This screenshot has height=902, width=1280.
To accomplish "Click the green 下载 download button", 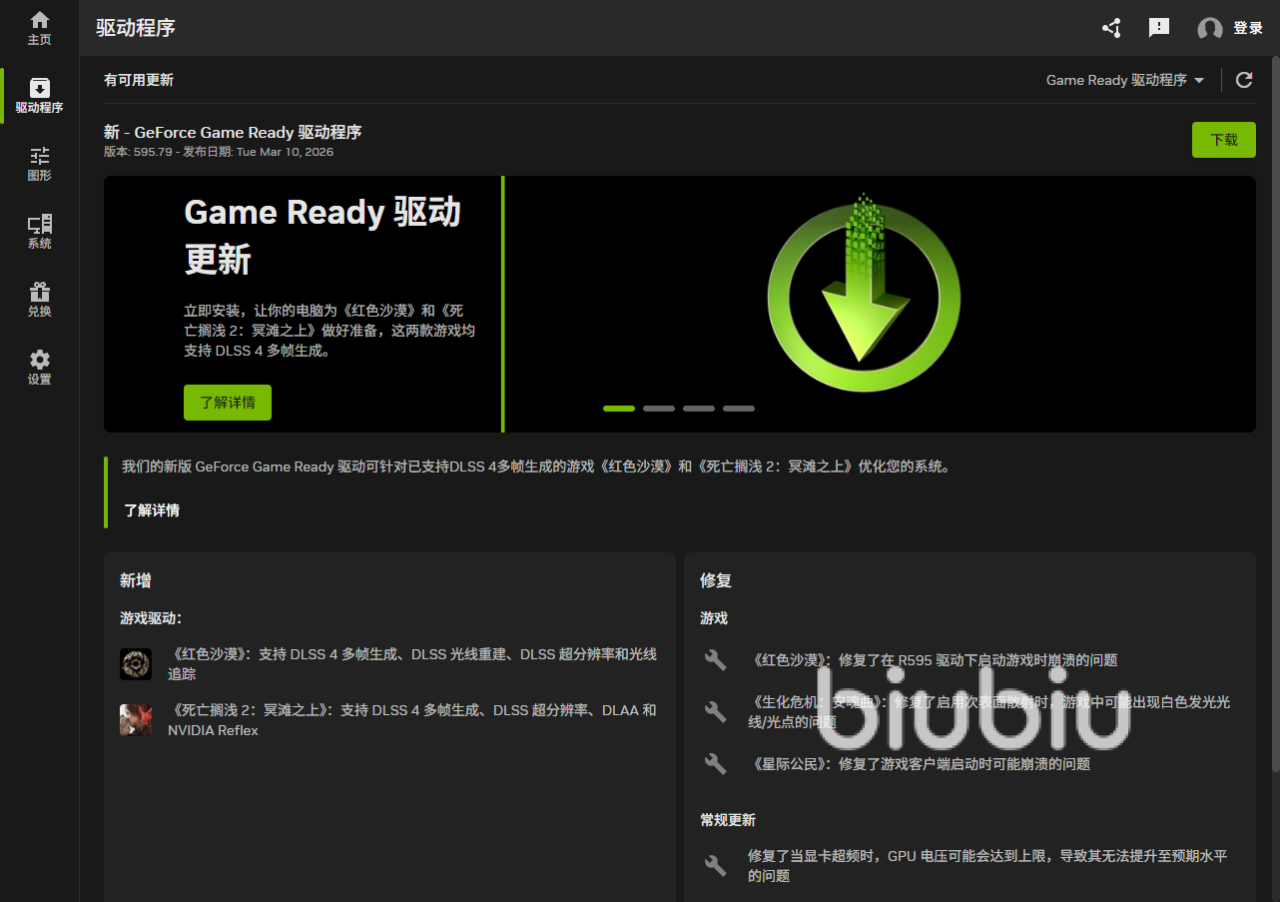I will [1223, 140].
